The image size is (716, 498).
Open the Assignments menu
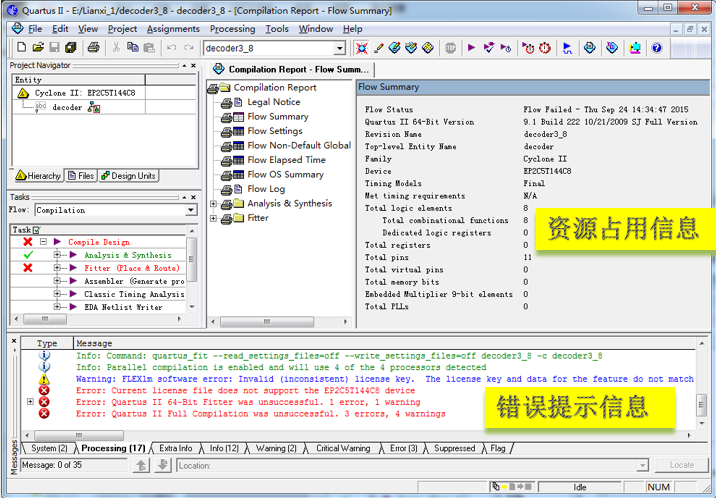(173, 29)
